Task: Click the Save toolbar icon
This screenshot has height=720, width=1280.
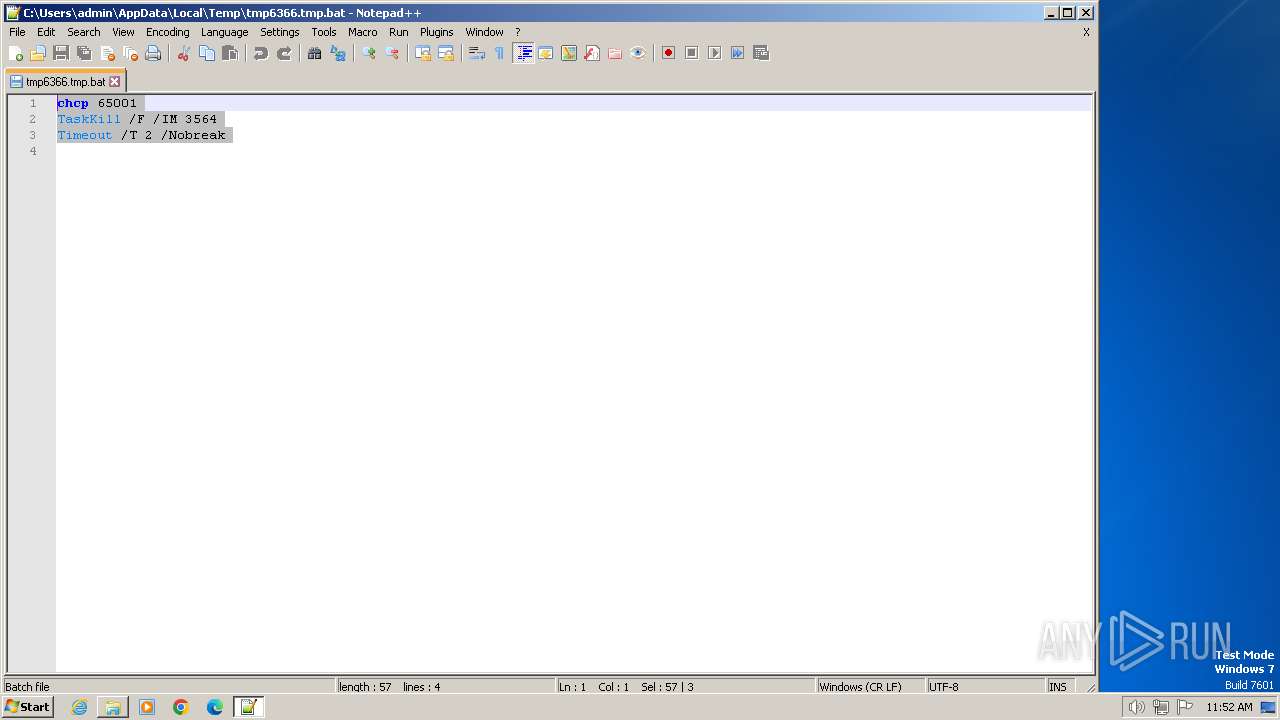Action: click(61, 53)
